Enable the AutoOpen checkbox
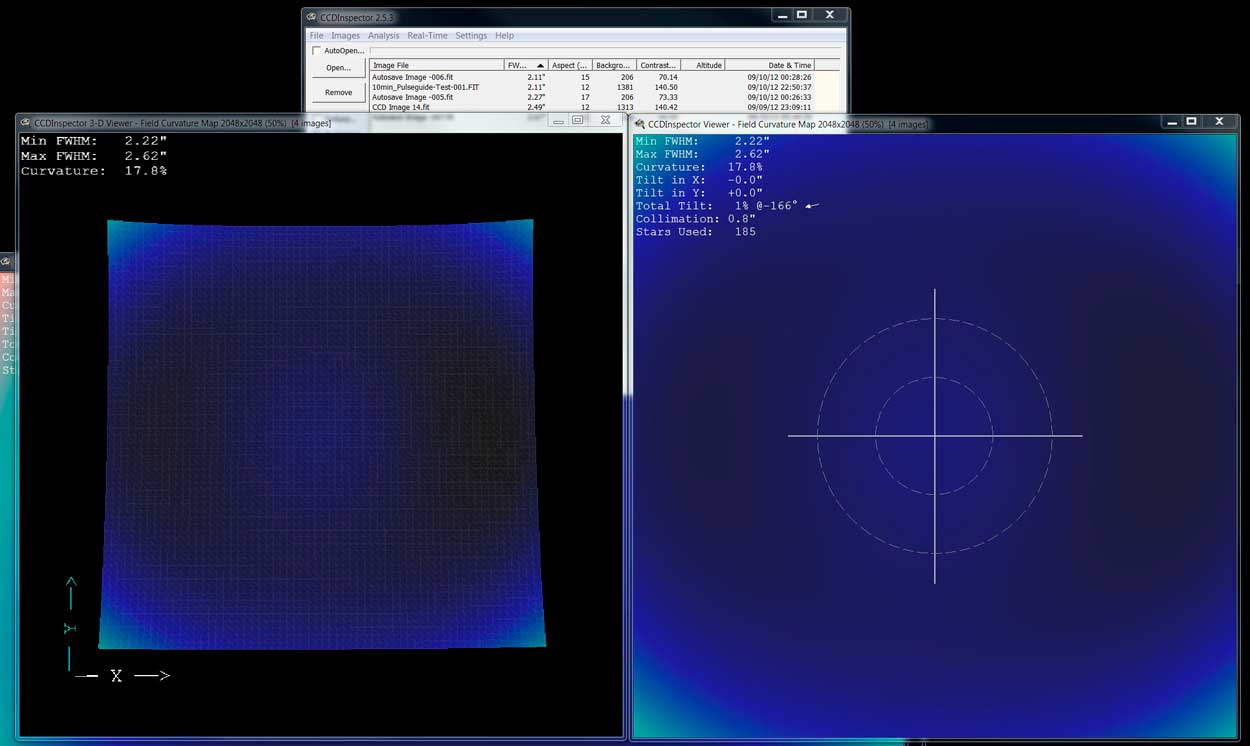Screen dimensions: 1250x746 pos(317,50)
